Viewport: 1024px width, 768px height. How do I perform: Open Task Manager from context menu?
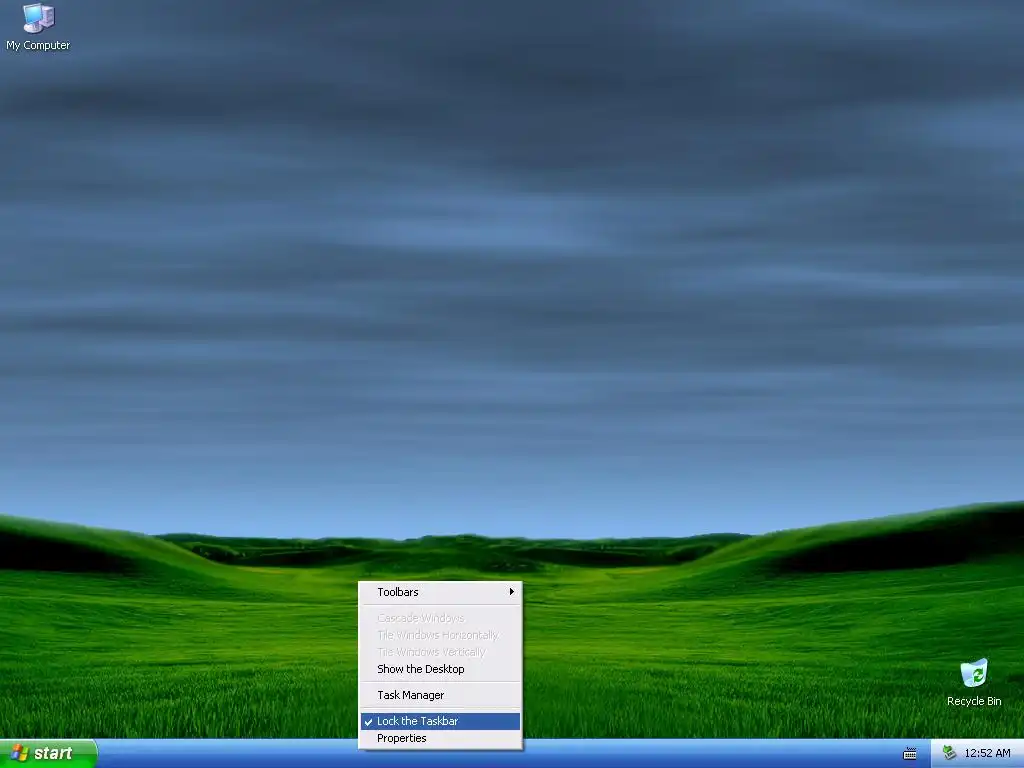tap(440, 695)
